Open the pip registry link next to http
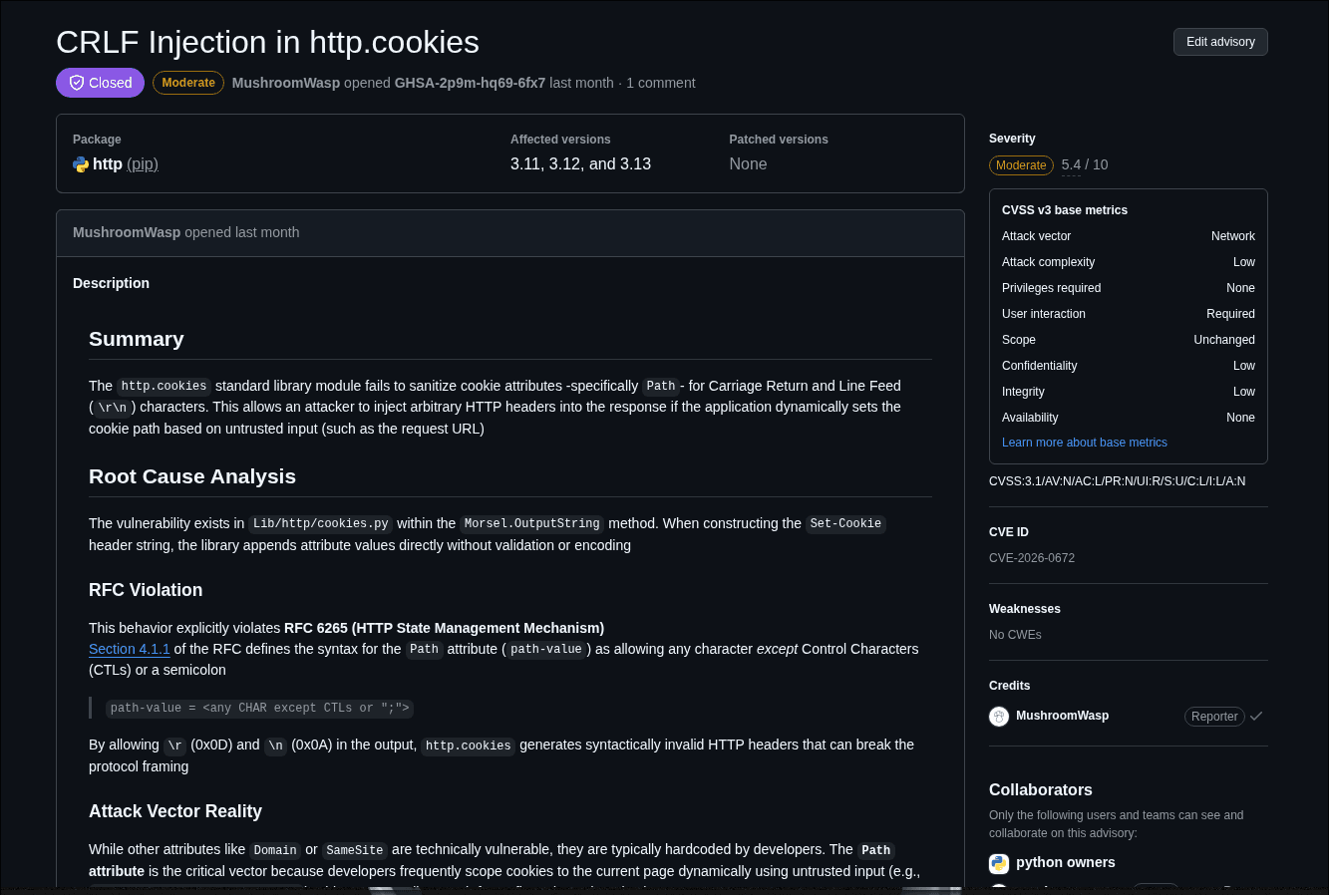1329x896 pixels. (x=143, y=164)
